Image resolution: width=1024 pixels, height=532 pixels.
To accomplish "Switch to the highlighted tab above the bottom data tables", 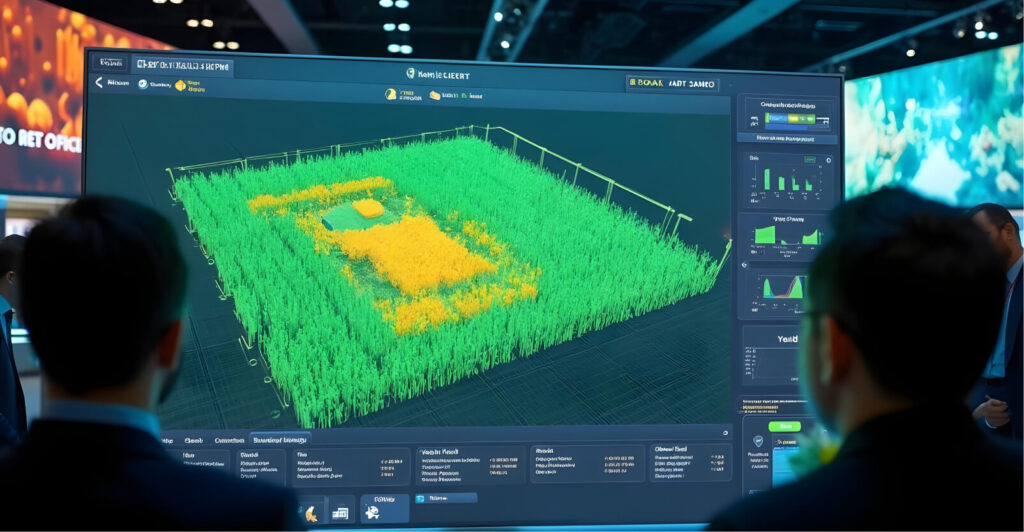I will (x=280, y=438).
